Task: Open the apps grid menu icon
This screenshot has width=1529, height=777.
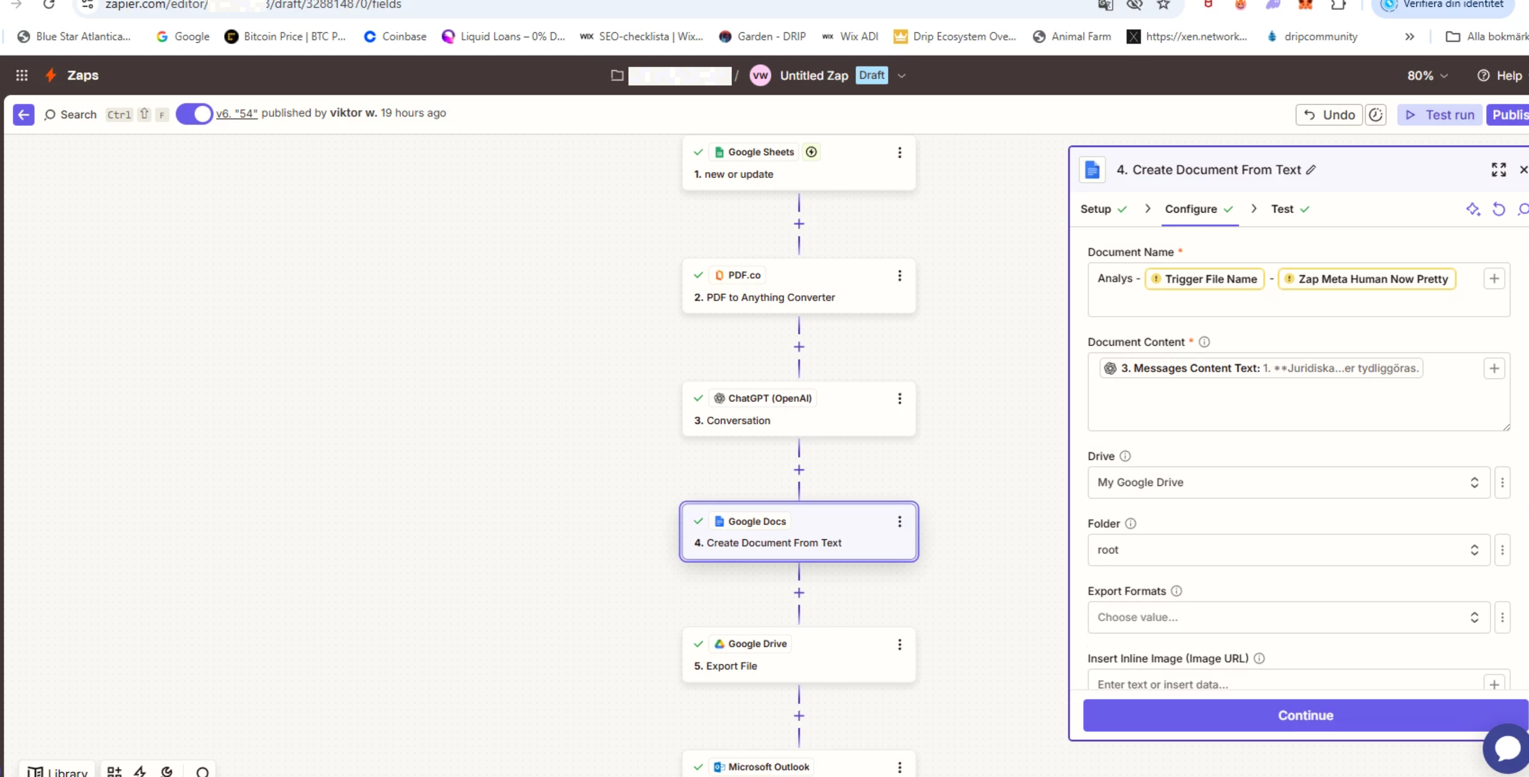Action: coord(22,76)
